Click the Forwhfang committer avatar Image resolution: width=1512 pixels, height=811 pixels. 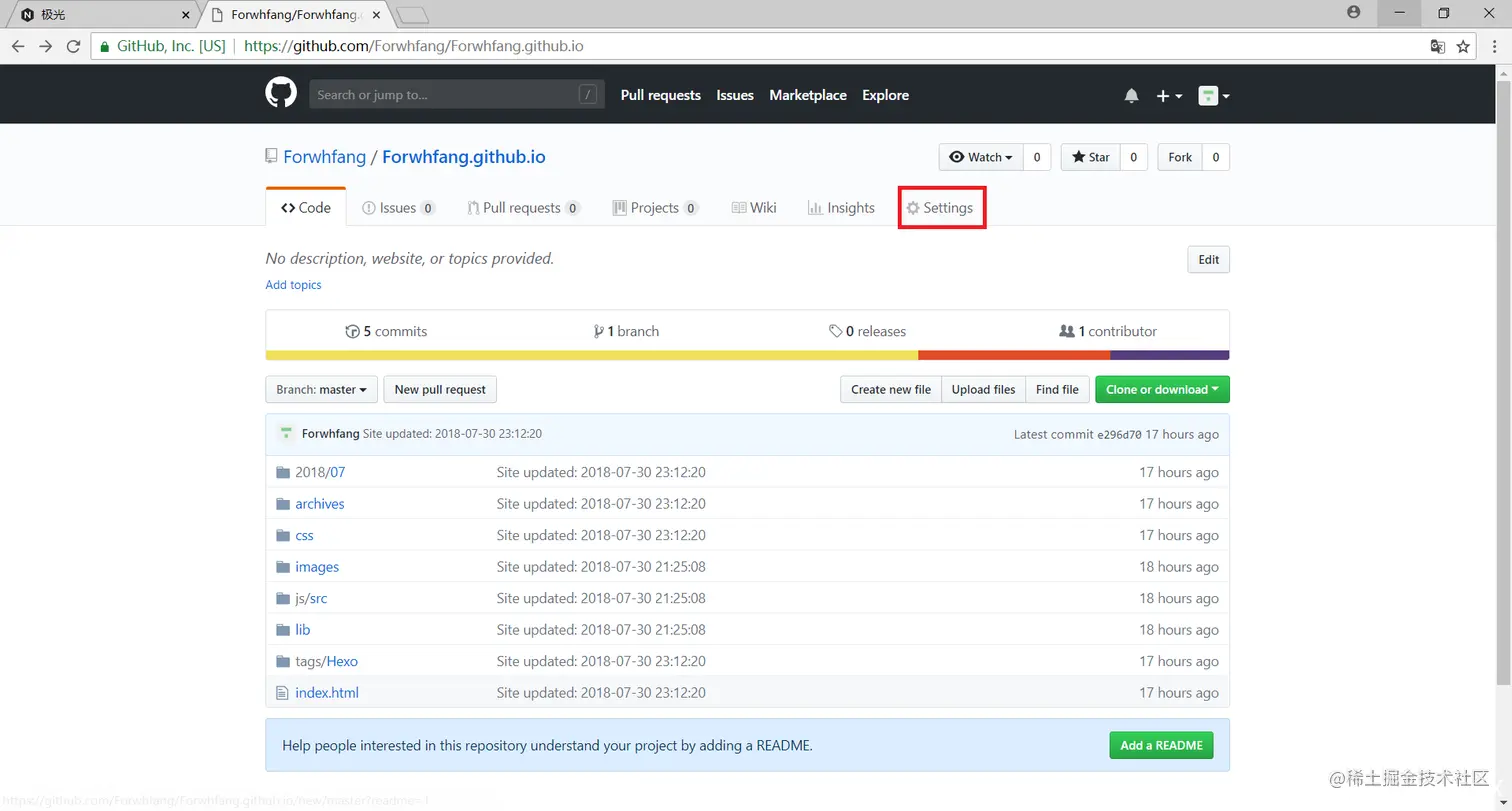(x=287, y=434)
